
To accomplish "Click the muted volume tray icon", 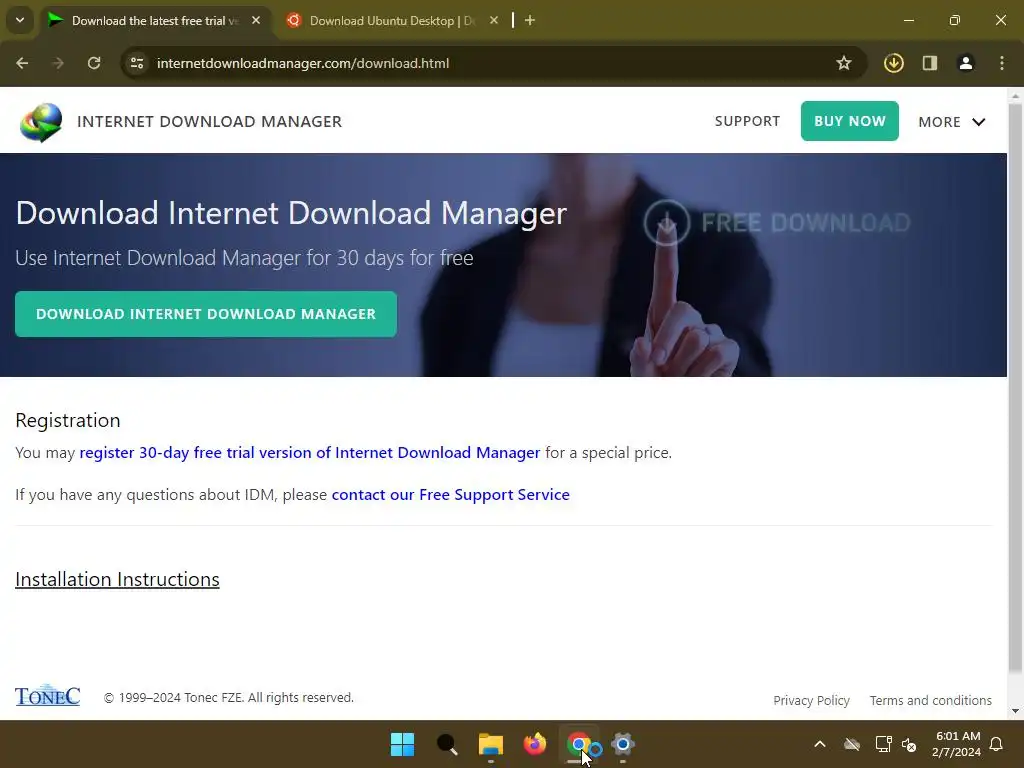I will point(909,744).
